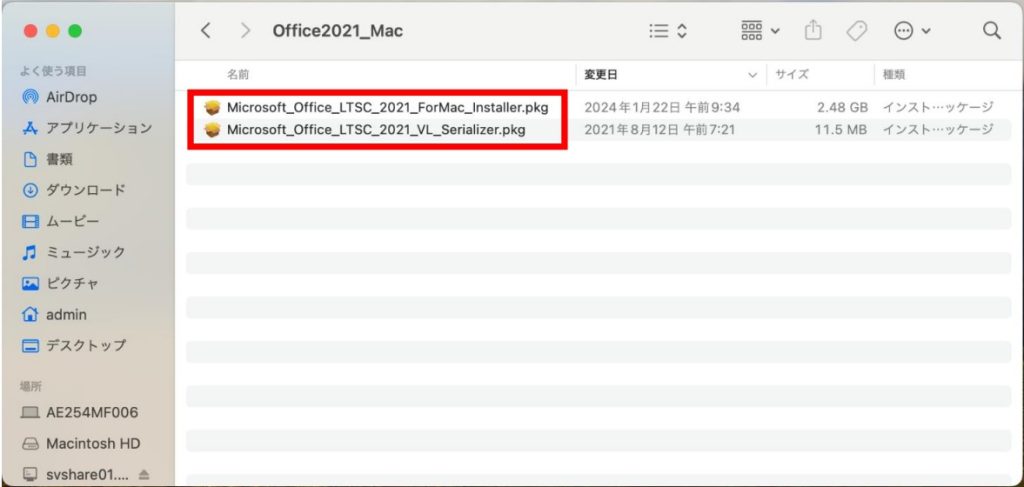
Task: Sort by the サイズ column header
Action: tap(792, 75)
